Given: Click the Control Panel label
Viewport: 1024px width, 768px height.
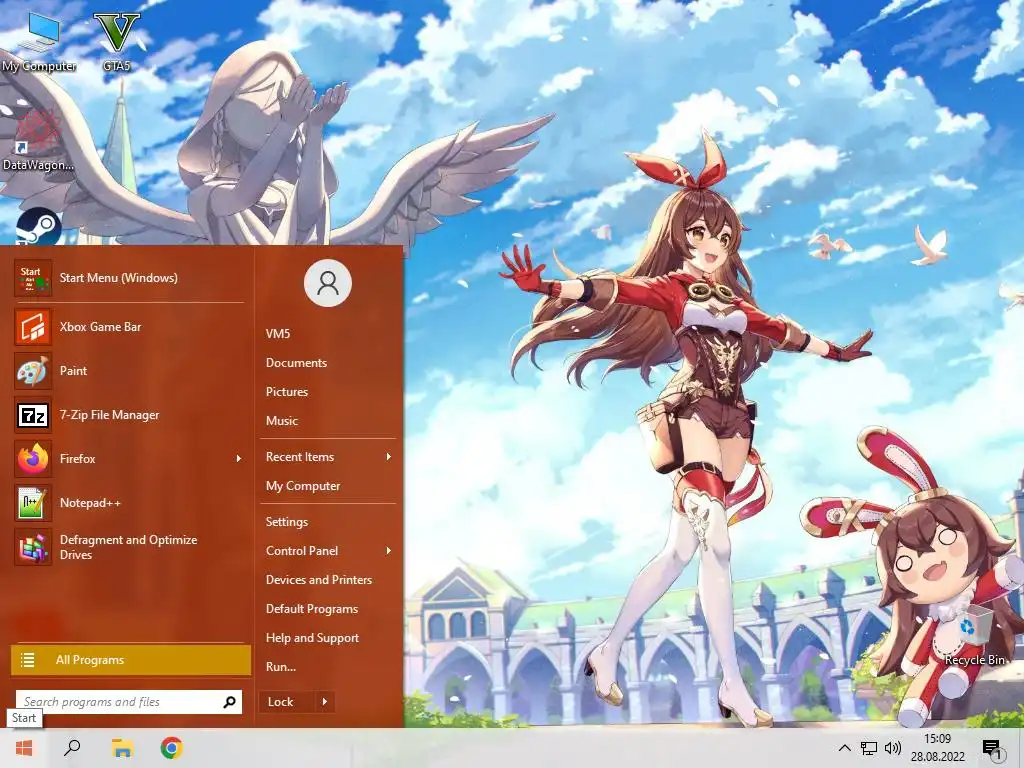Looking at the screenshot, I should (302, 551).
